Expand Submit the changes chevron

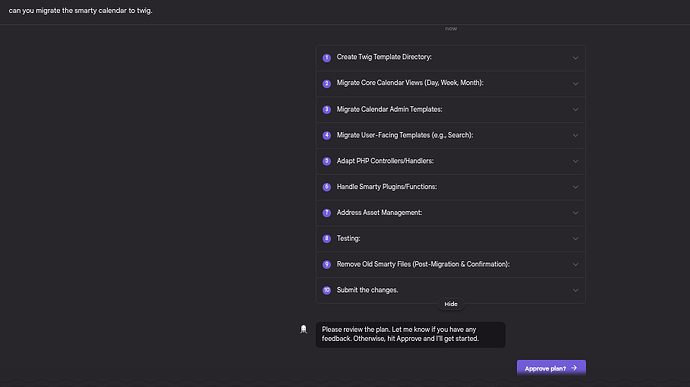(575, 291)
